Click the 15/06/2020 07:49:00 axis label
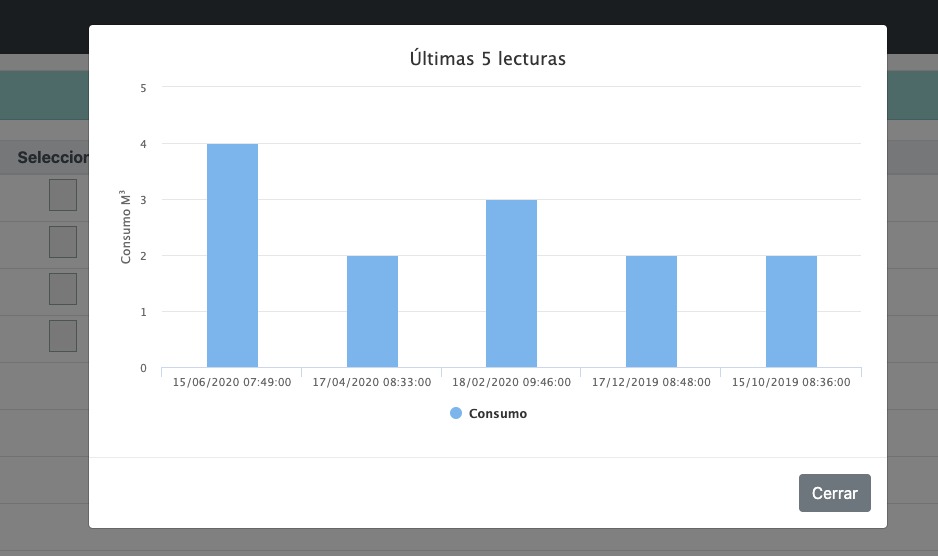The image size is (938, 556). coord(232,382)
